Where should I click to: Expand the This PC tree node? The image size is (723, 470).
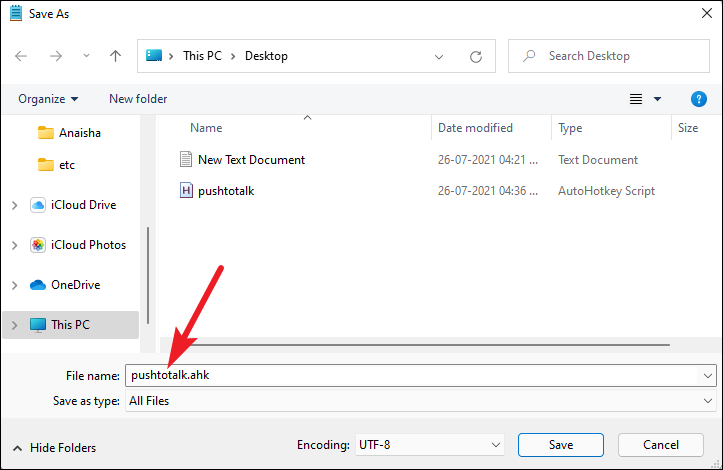pyautogui.click(x=14, y=325)
